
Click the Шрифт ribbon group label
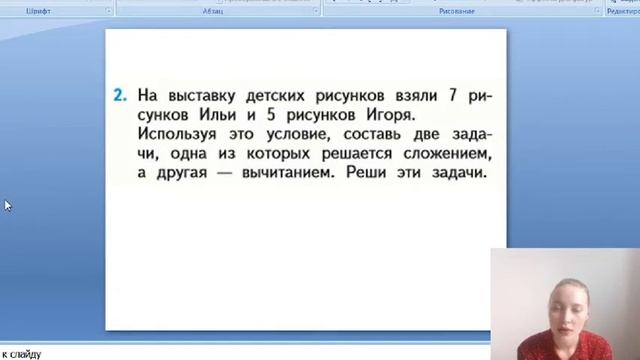38,11
